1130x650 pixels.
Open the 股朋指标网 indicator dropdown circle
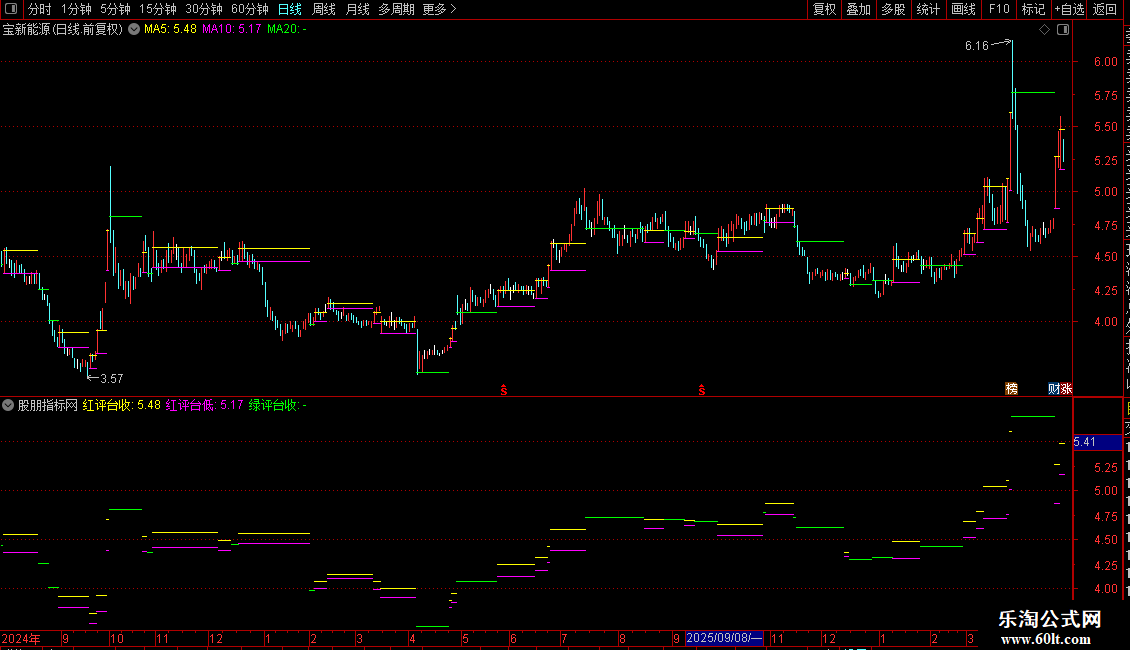coord(8,405)
